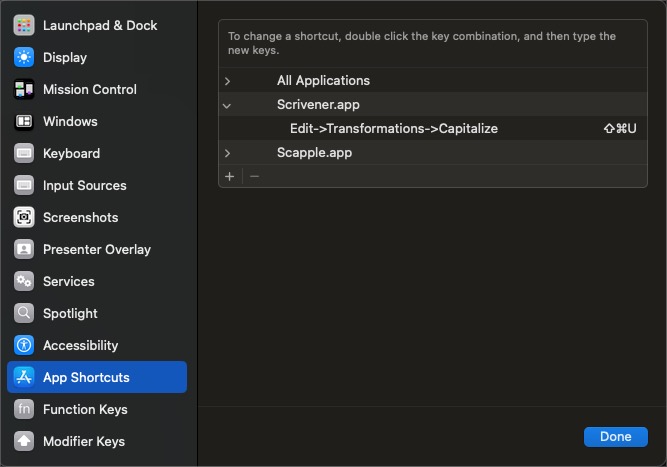Expand the Scapple.app group
Image resolution: width=667 pixels, height=467 pixels.
pos(228,153)
